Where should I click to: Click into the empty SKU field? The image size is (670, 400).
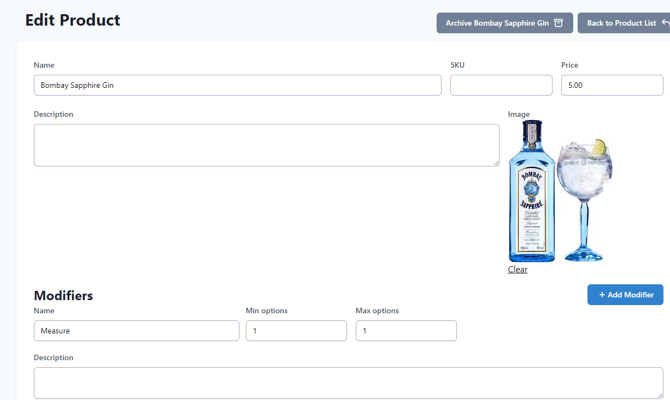tap(501, 86)
